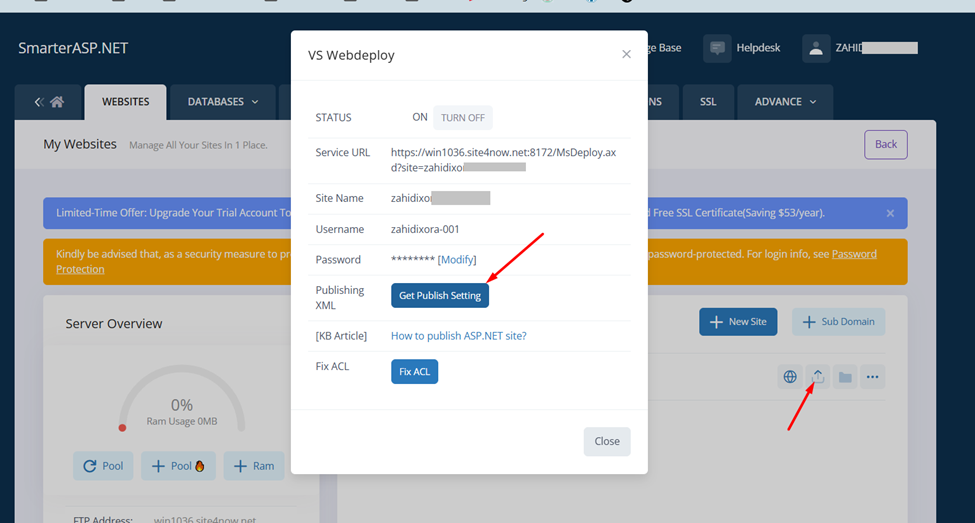This screenshot has width=975, height=523.
Task: Switch to the Websites tab
Action: click(x=125, y=102)
